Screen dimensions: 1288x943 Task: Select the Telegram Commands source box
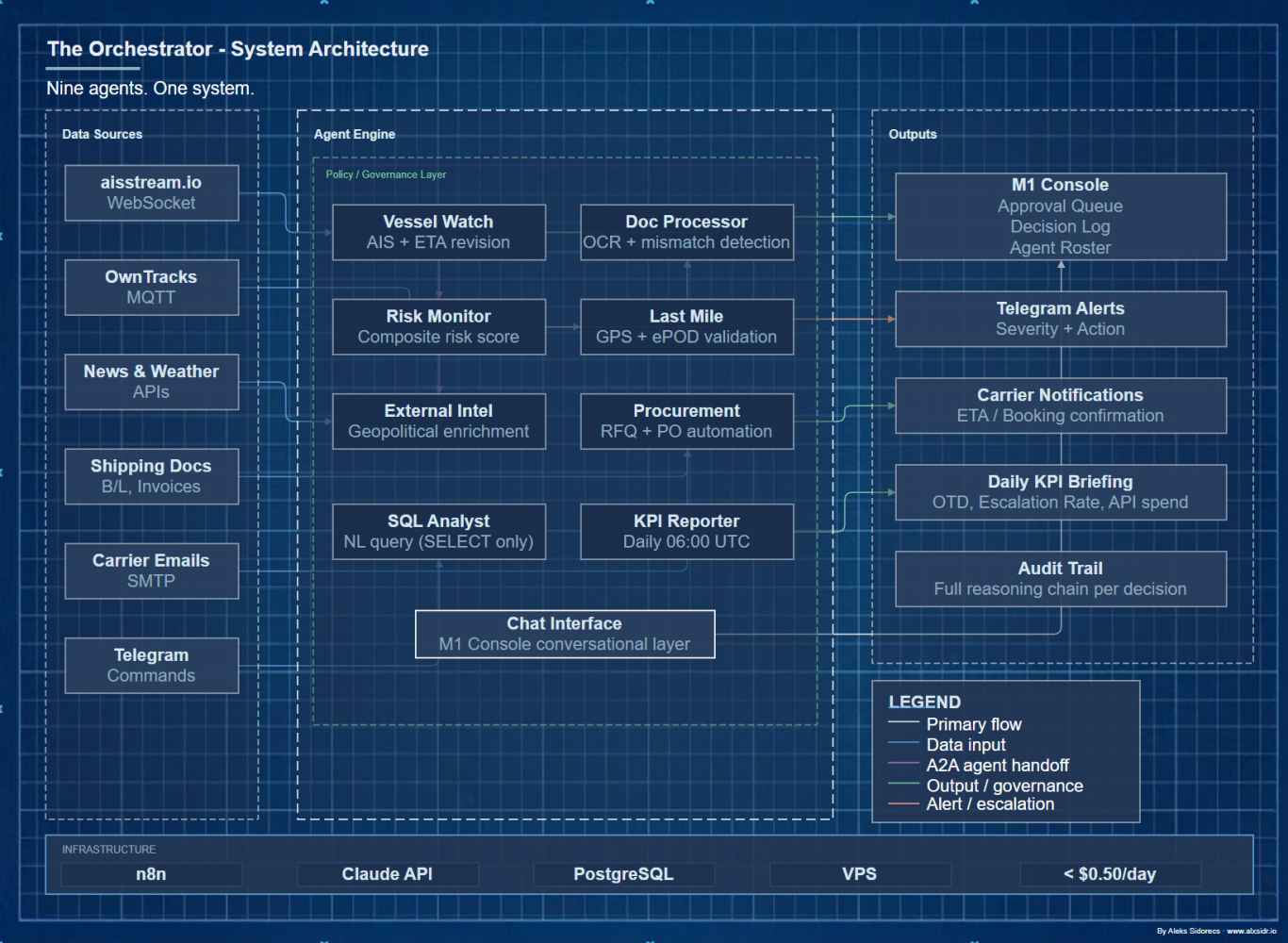coord(151,665)
